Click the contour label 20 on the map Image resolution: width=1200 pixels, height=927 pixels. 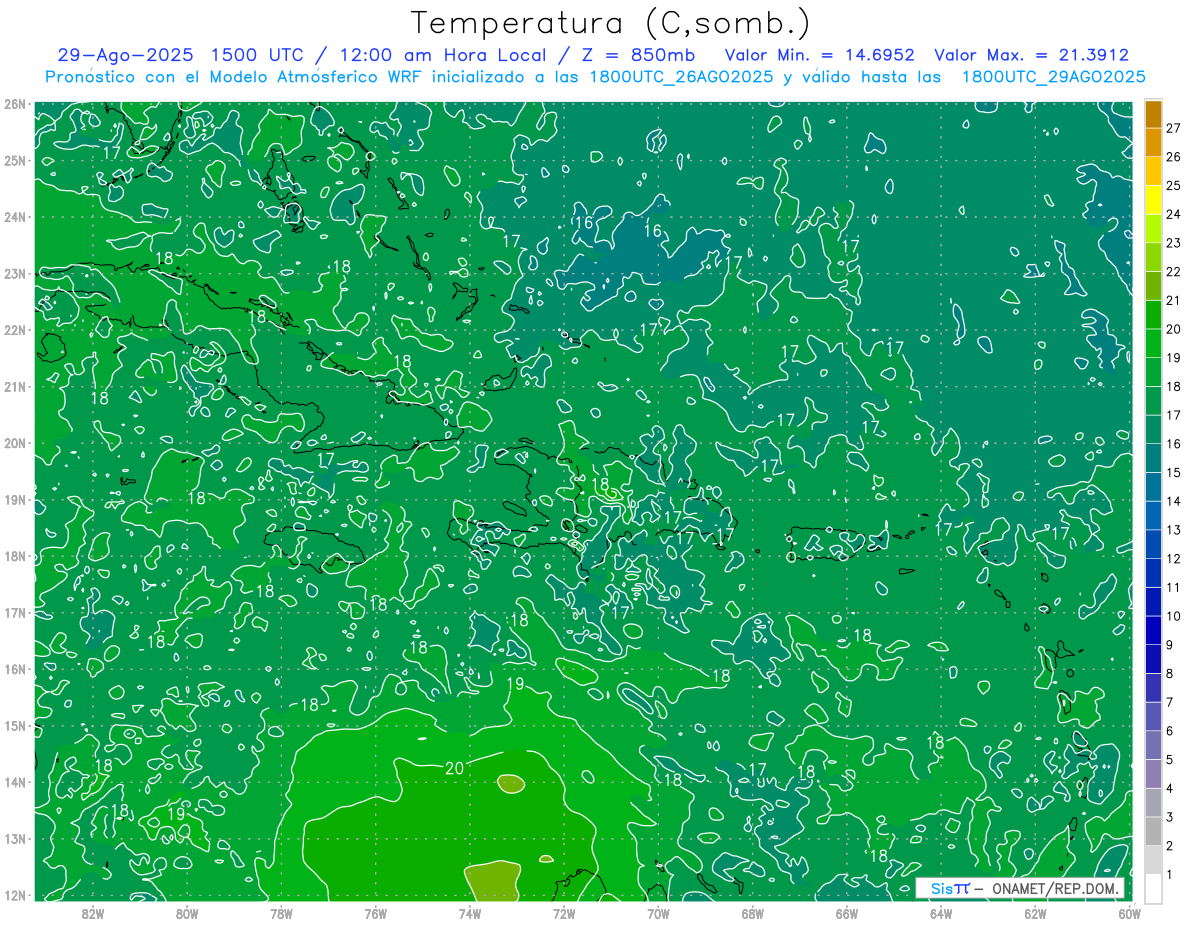(x=454, y=768)
